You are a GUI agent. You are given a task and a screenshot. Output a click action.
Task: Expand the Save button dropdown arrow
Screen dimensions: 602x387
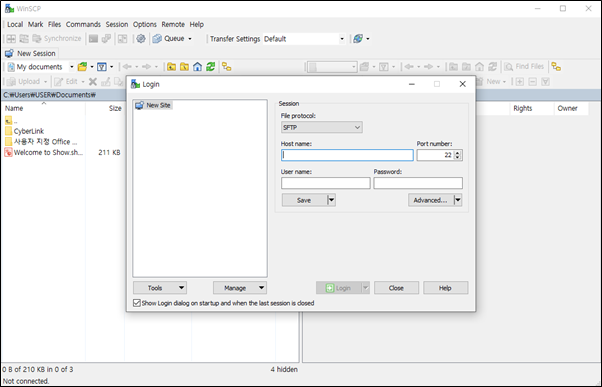point(331,200)
